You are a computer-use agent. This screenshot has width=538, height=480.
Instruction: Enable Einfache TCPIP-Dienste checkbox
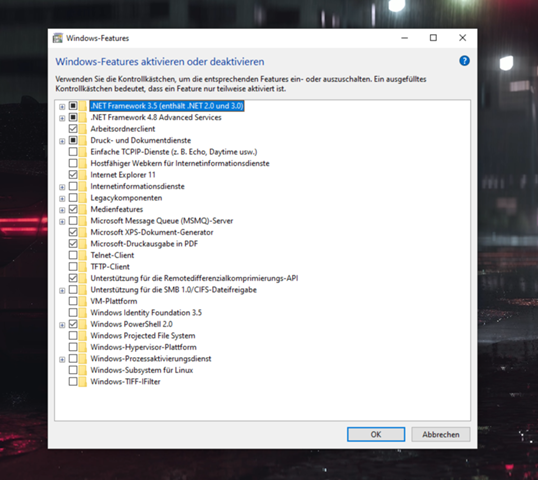click(x=73, y=152)
